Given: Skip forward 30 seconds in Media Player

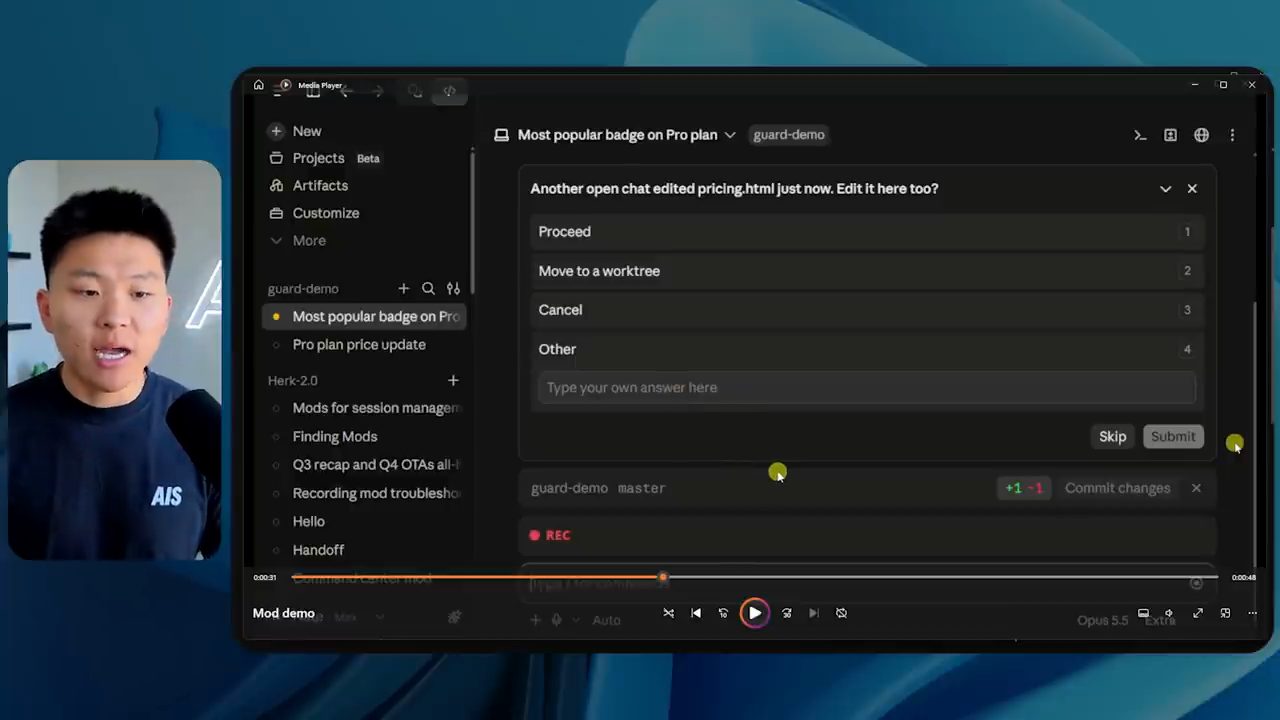Looking at the screenshot, I should tap(786, 613).
